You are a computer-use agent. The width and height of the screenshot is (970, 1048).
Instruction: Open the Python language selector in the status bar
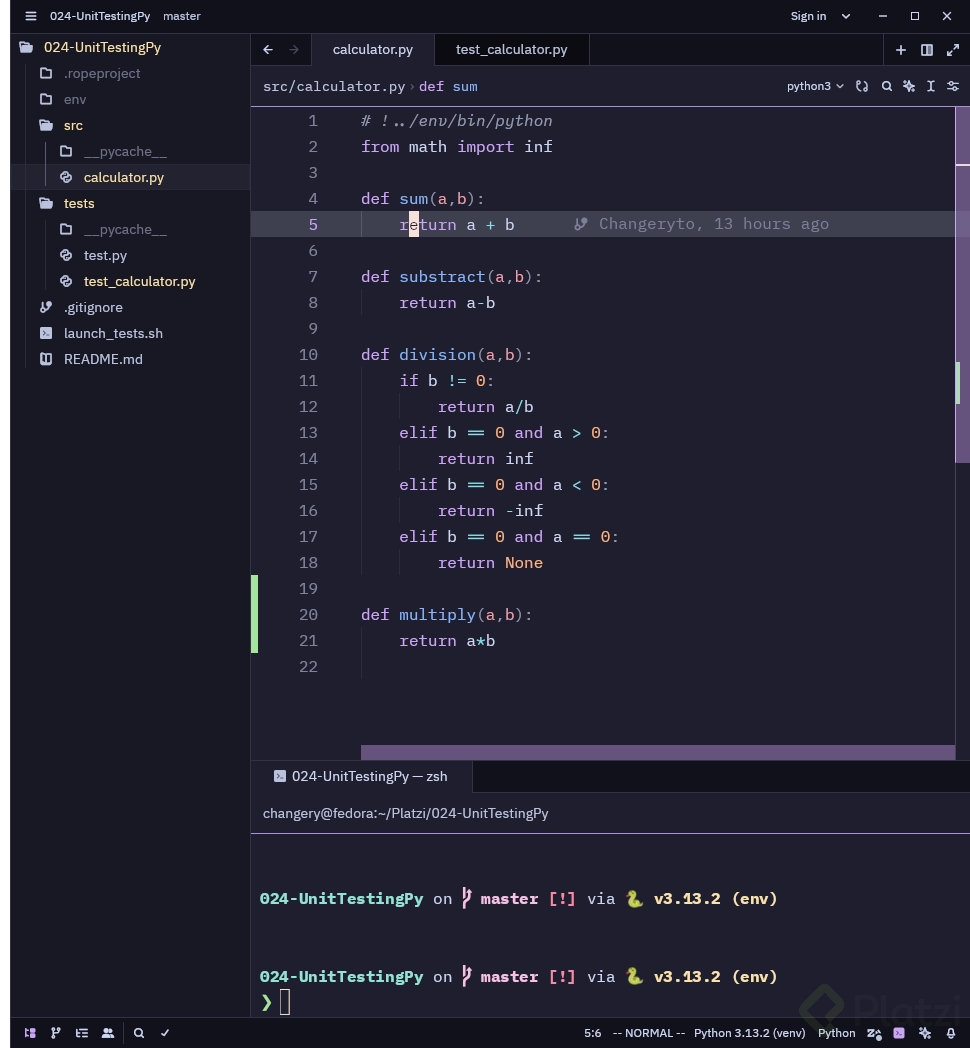836,1033
